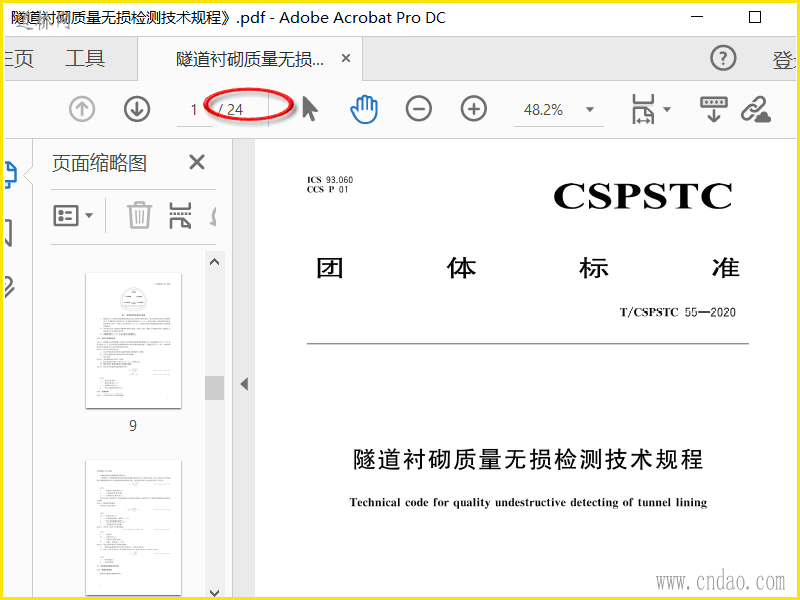Expand the page fit options dropdown
Screen dimensions: 800x600
pyautogui.click(x=667, y=109)
